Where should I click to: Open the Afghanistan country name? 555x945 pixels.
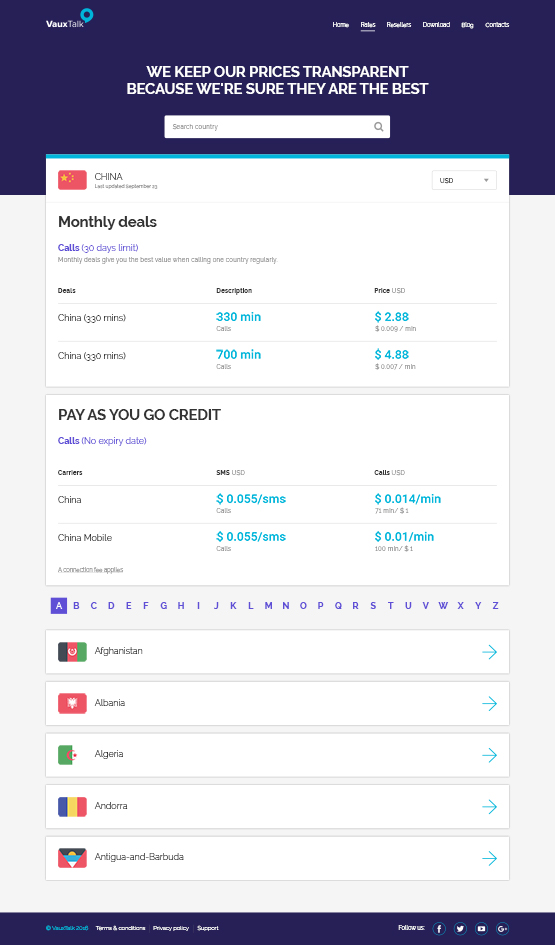[x=119, y=651]
